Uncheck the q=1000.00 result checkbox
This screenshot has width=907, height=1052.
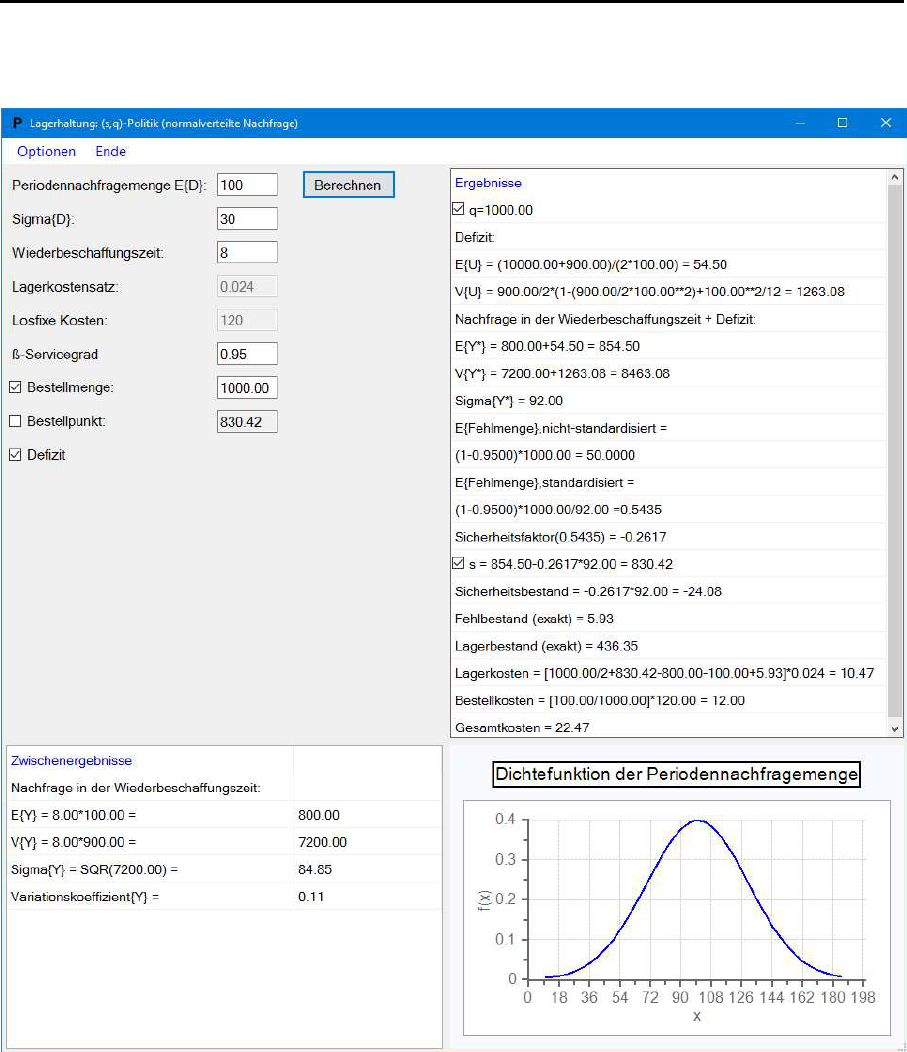point(459,210)
